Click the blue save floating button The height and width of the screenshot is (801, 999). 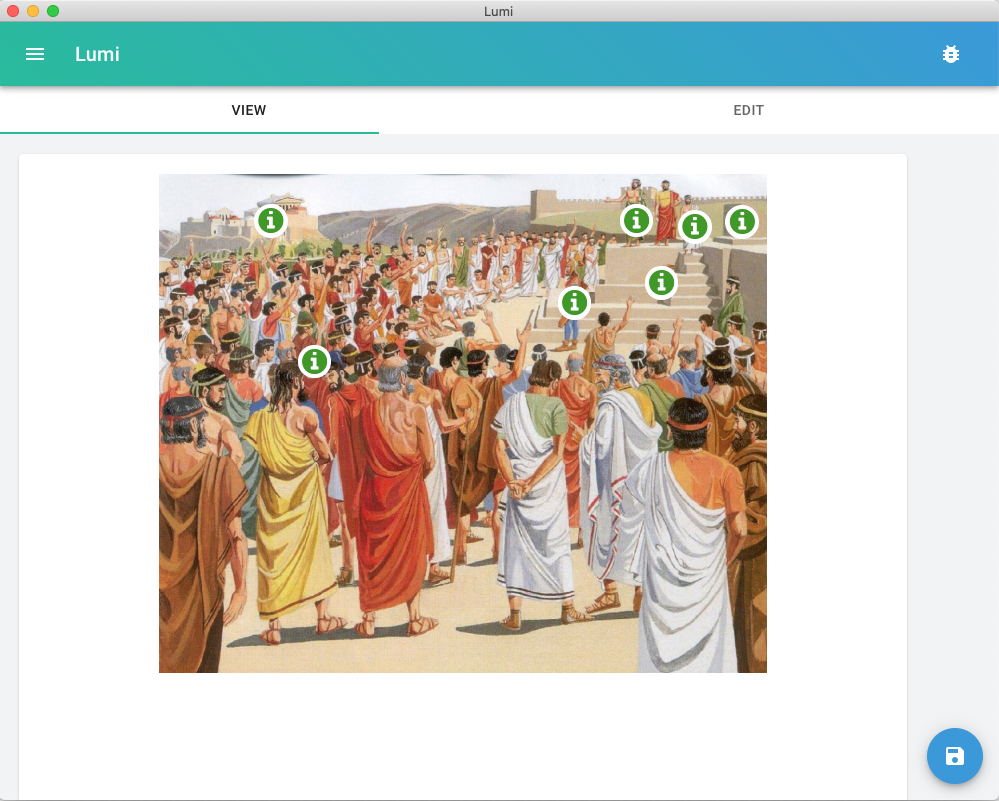[954, 756]
